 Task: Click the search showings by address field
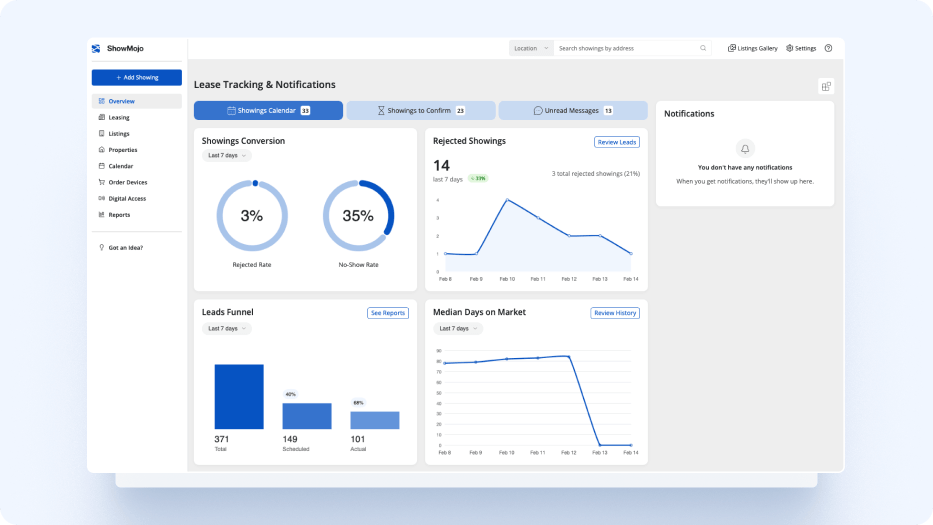point(625,48)
